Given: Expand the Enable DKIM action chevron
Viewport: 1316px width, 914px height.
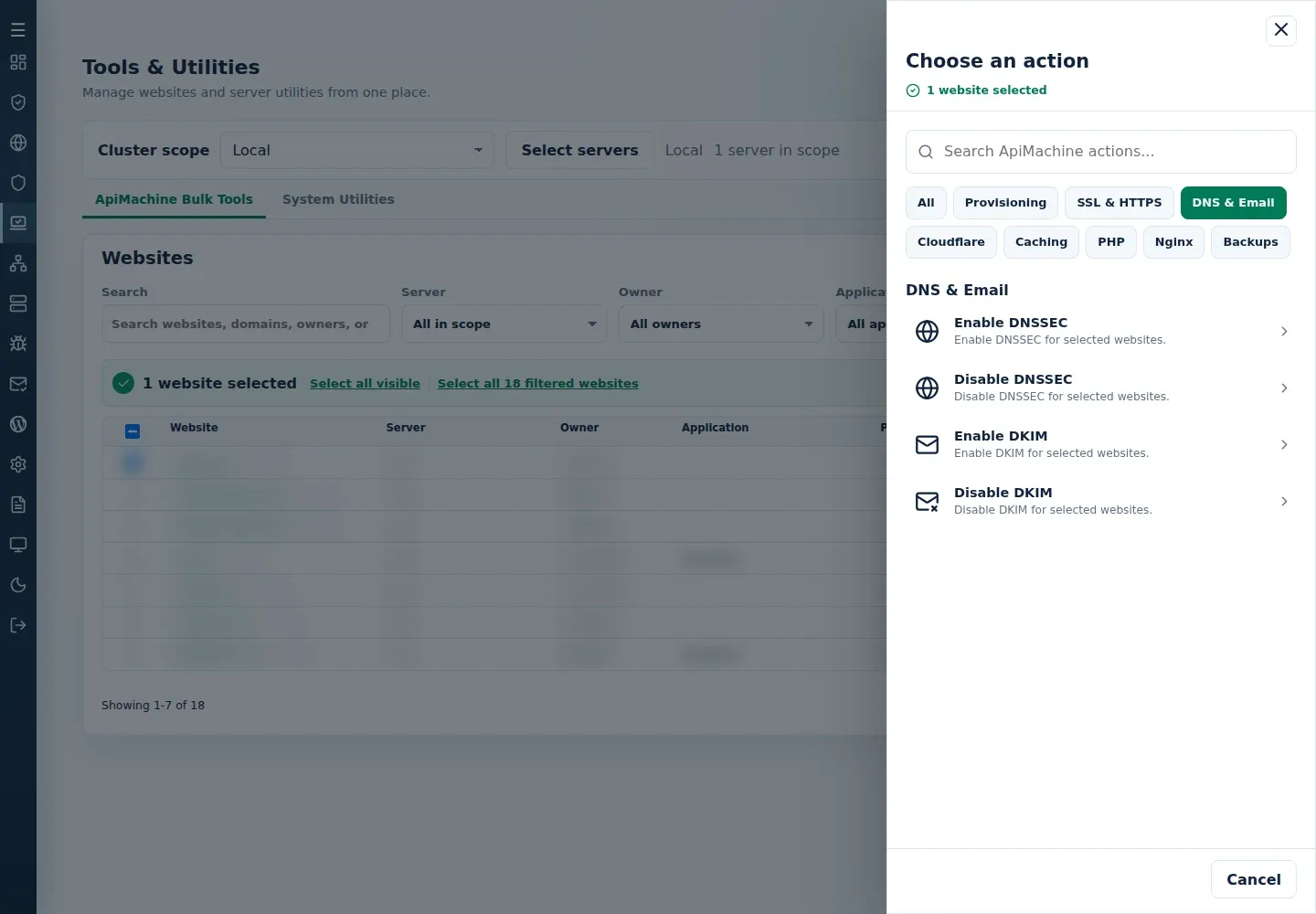Looking at the screenshot, I should [1284, 444].
